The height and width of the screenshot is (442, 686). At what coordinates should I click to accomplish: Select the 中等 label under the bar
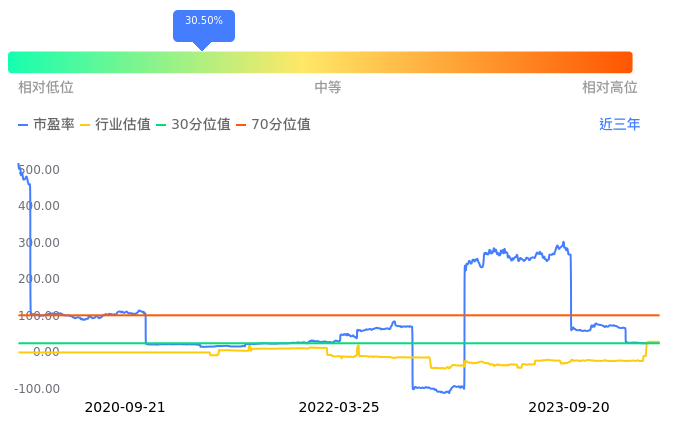pos(328,88)
